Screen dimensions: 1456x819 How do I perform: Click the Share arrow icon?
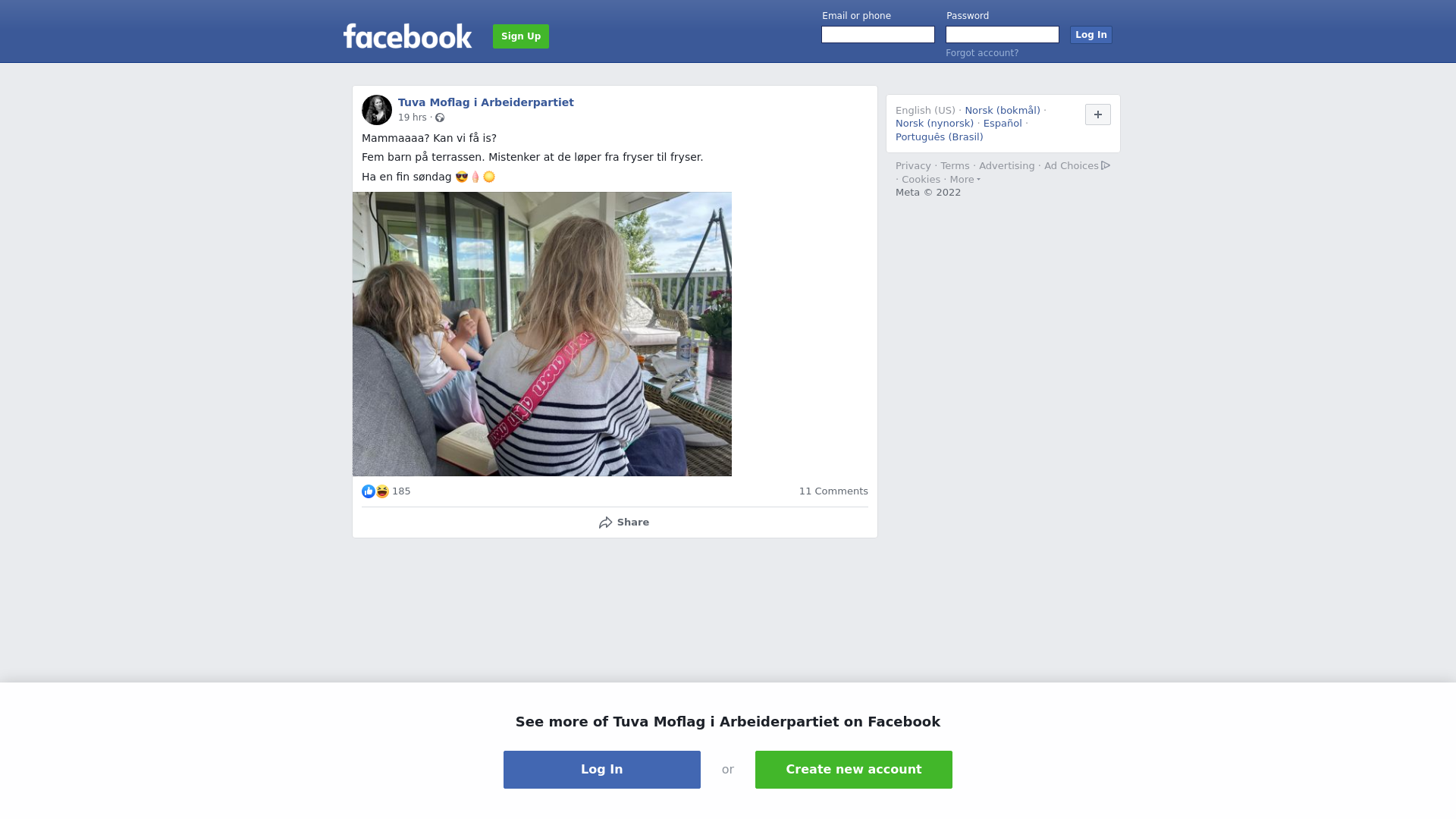point(605,522)
